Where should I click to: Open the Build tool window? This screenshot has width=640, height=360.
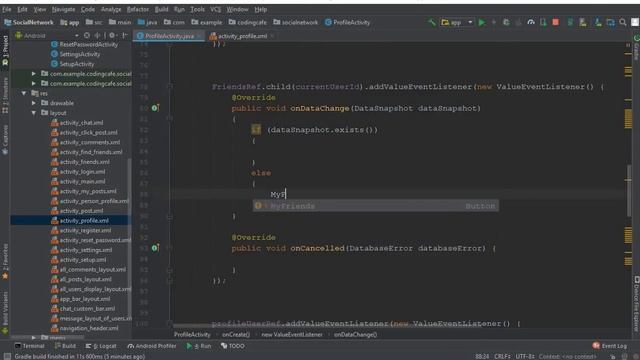coord(65,346)
